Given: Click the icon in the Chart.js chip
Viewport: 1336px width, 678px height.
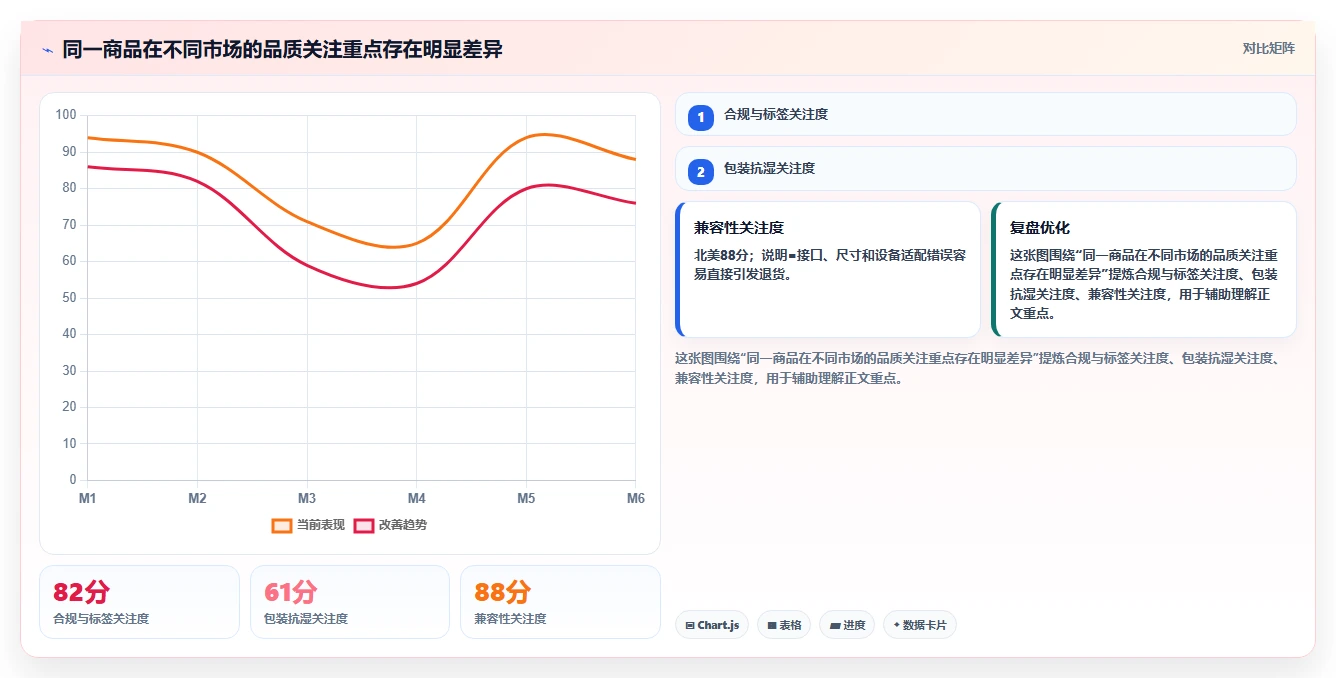Looking at the screenshot, I should [x=690, y=625].
